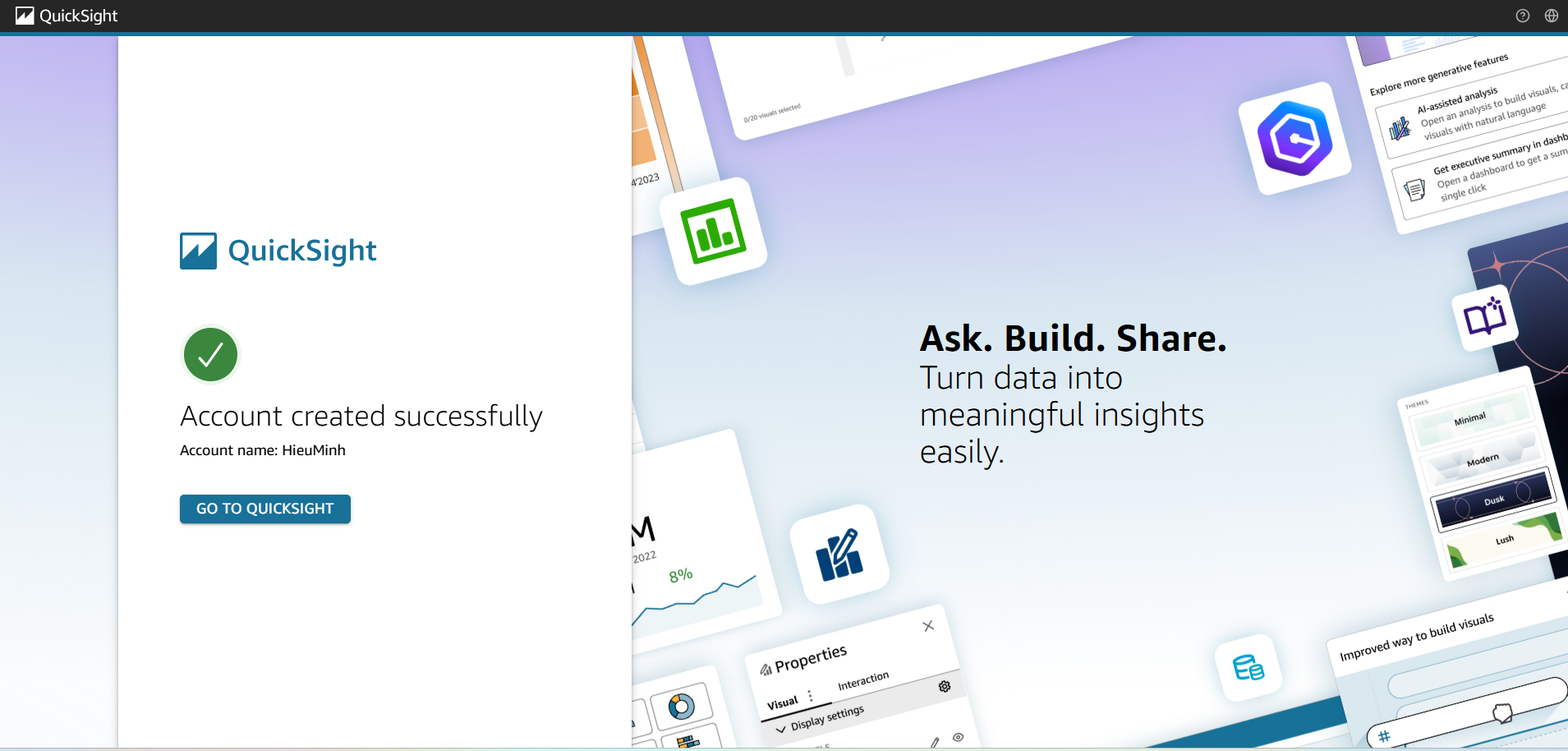
Task: Choose the Modern theme thumbnail
Action: (1483, 460)
